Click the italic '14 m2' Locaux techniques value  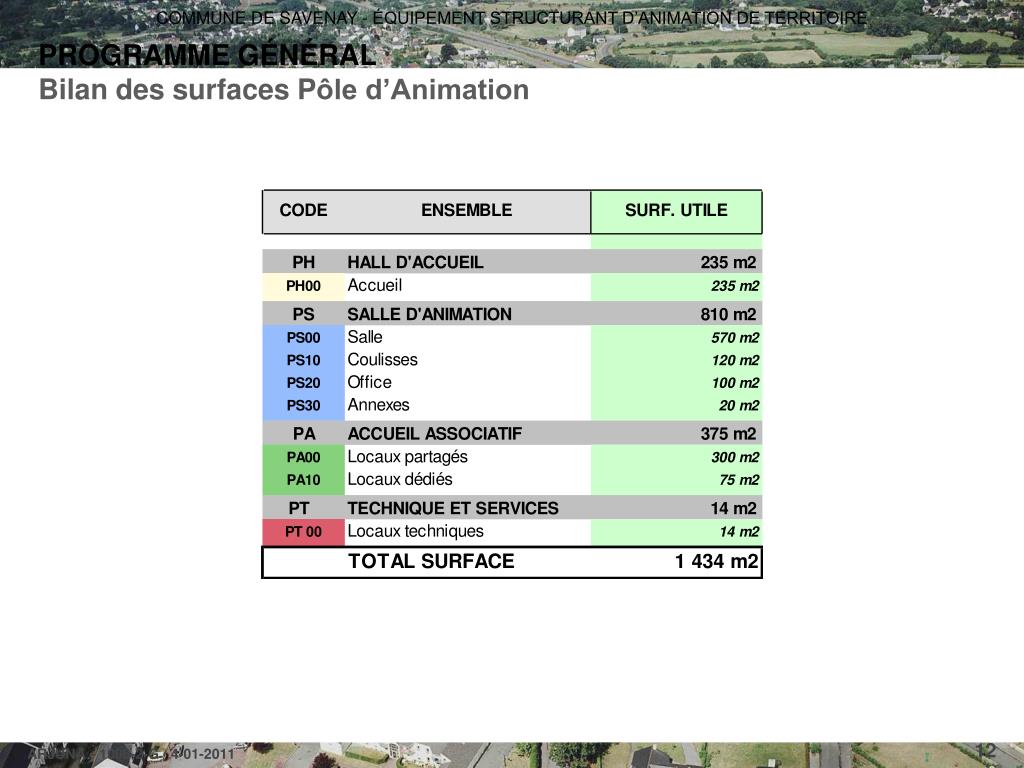click(739, 532)
